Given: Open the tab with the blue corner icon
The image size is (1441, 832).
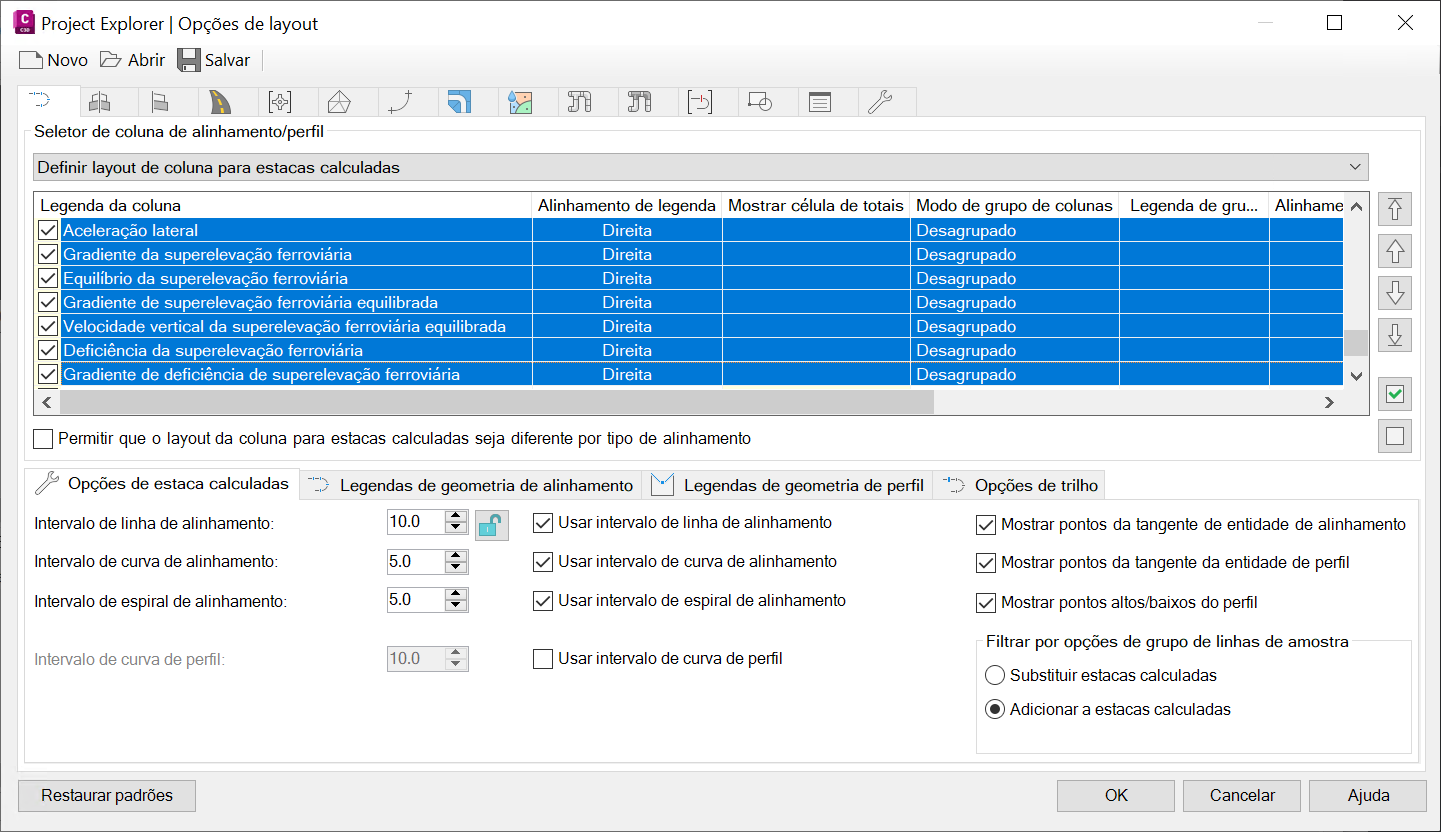Looking at the screenshot, I should click(x=460, y=102).
